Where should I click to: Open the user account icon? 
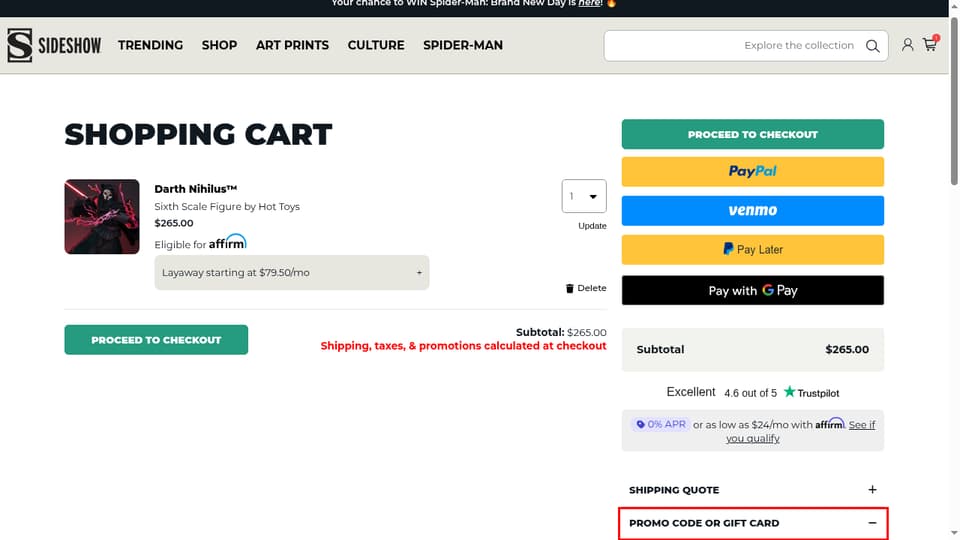pyautogui.click(x=907, y=45)
